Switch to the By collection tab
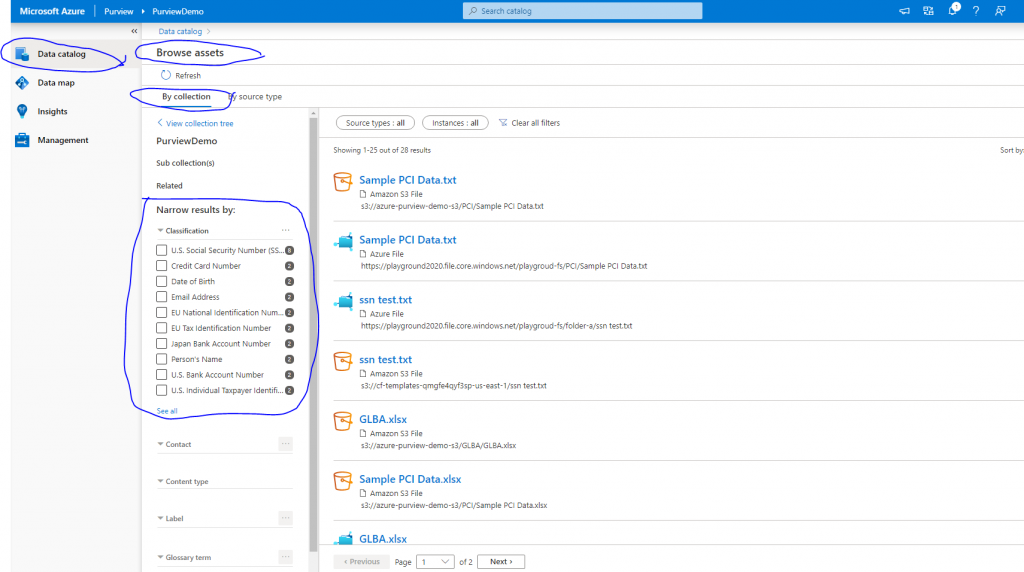 point(186,97)
